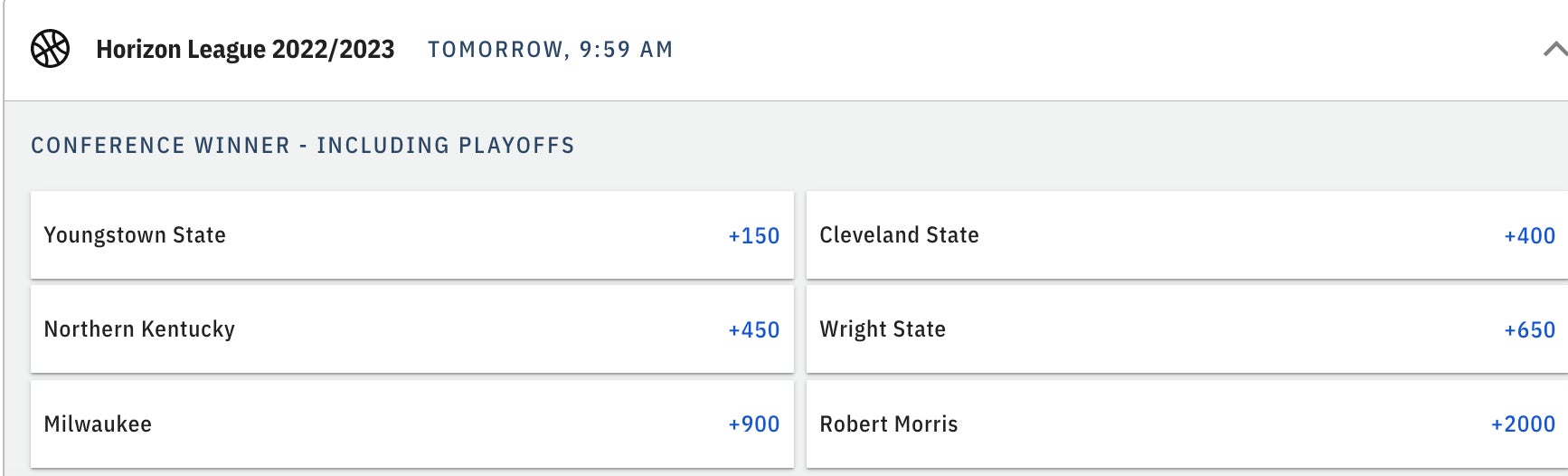Pick the Northern Kentucky +450 odds
This screenshot has width=1568, height=476.
tap(753, 330)
